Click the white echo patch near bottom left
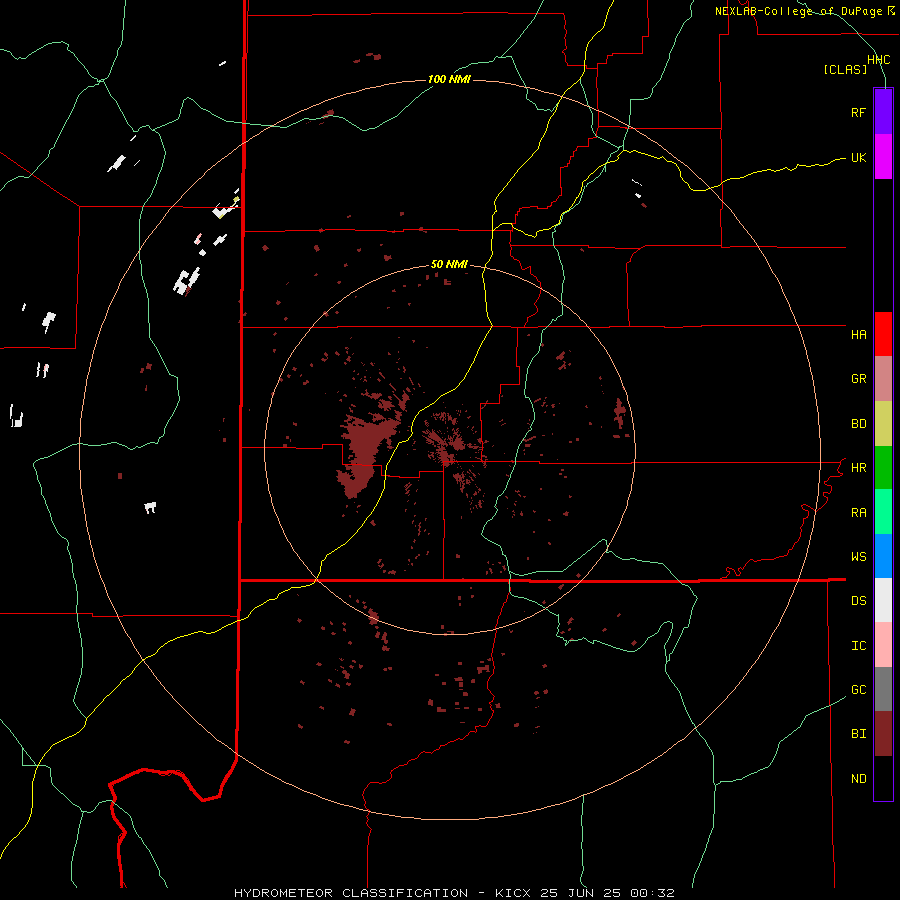 (150, 507)
